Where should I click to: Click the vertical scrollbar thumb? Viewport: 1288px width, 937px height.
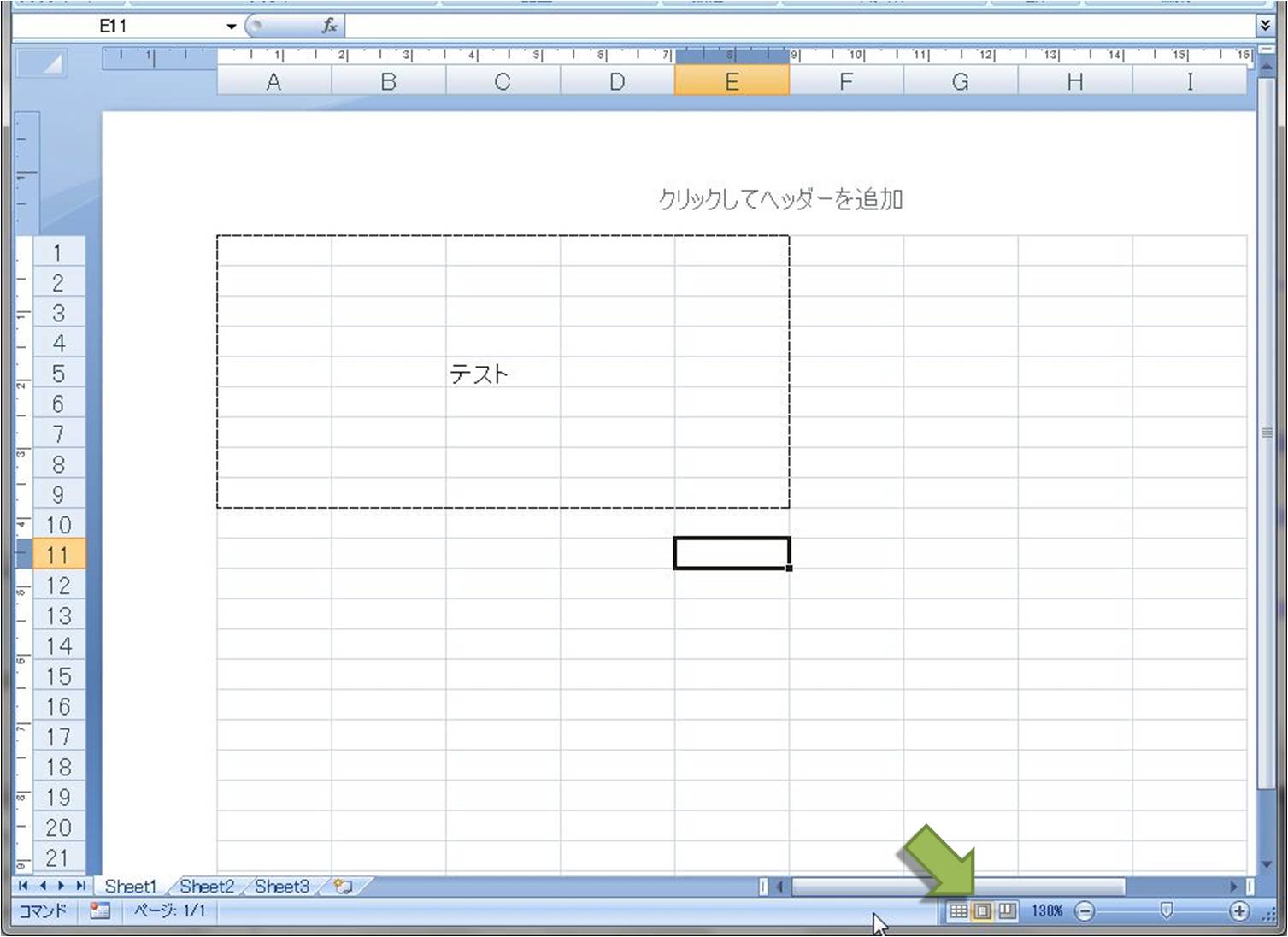pyautogui.click(x=1267, y=432)
